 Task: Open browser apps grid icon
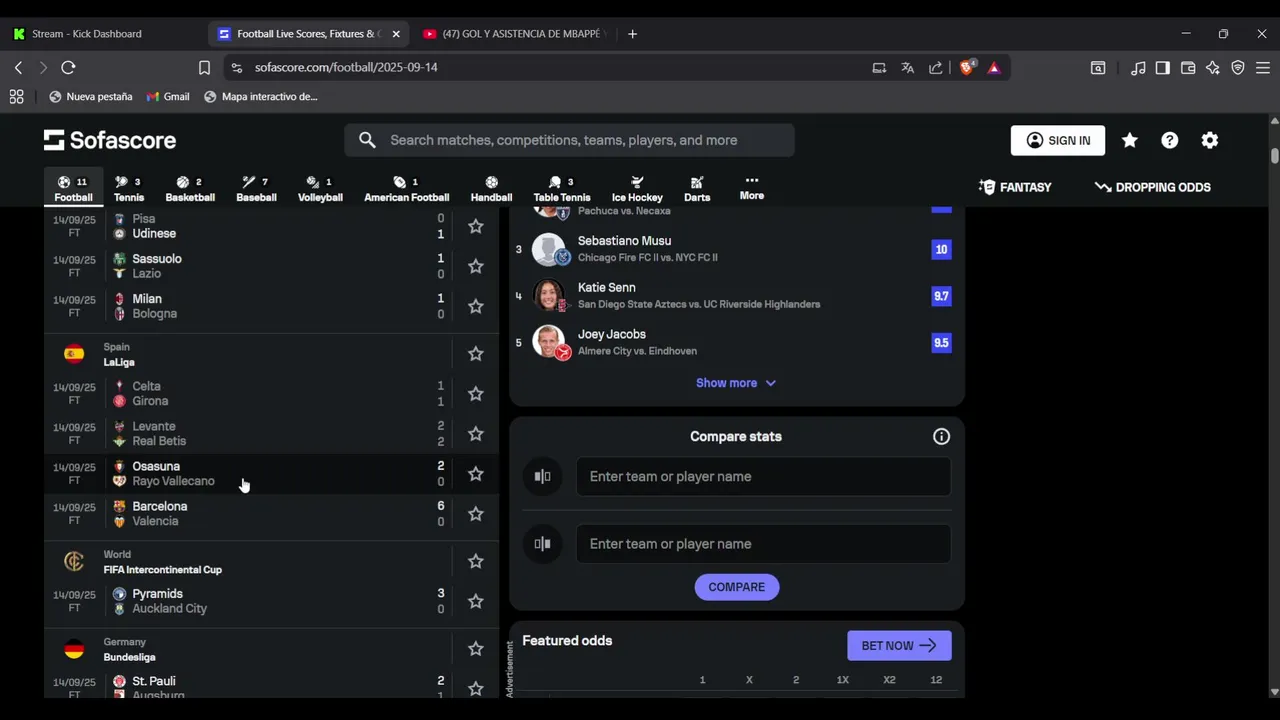[16, 97]
